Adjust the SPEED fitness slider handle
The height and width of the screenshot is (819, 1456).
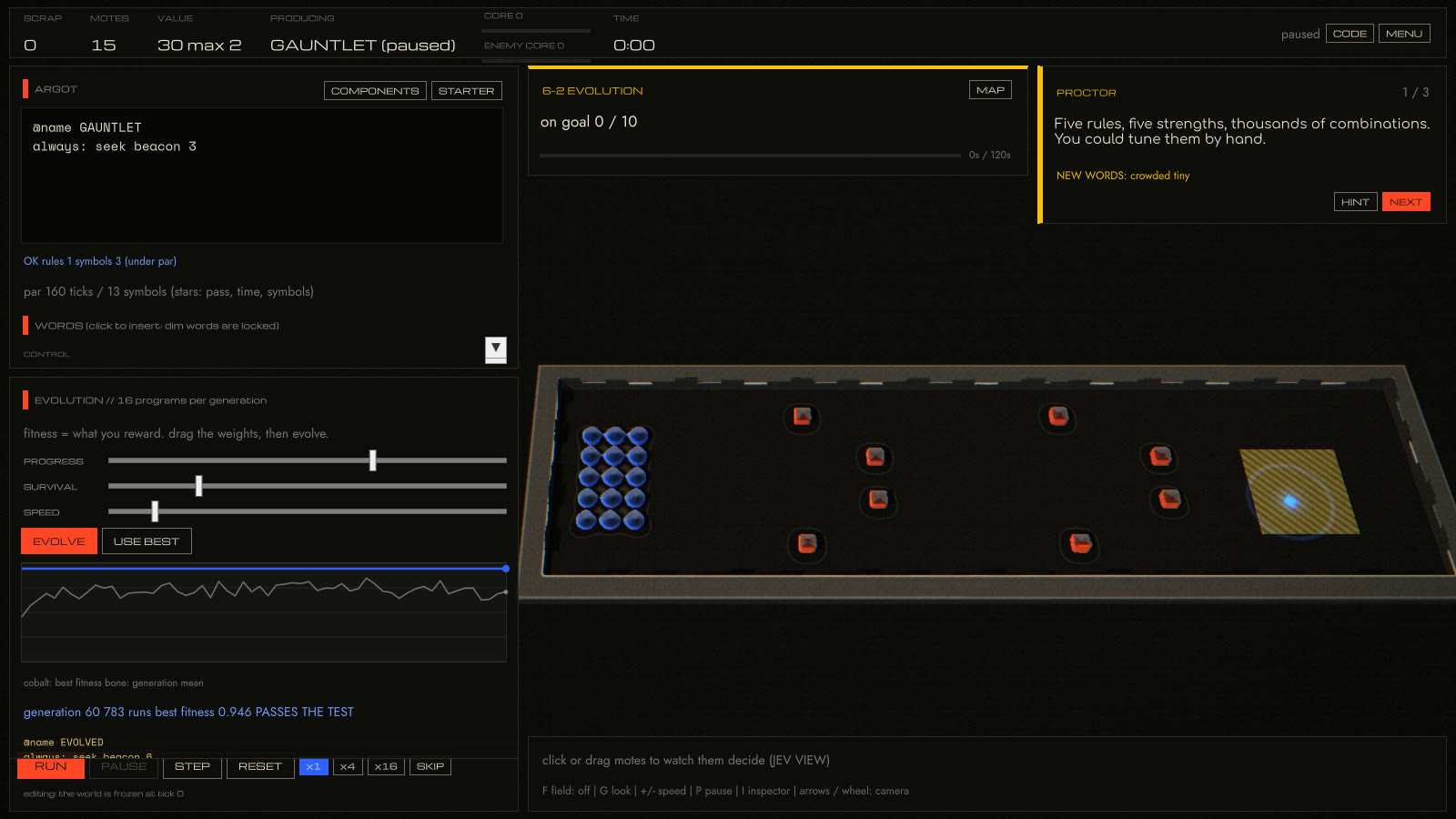(x=155, y=511)
